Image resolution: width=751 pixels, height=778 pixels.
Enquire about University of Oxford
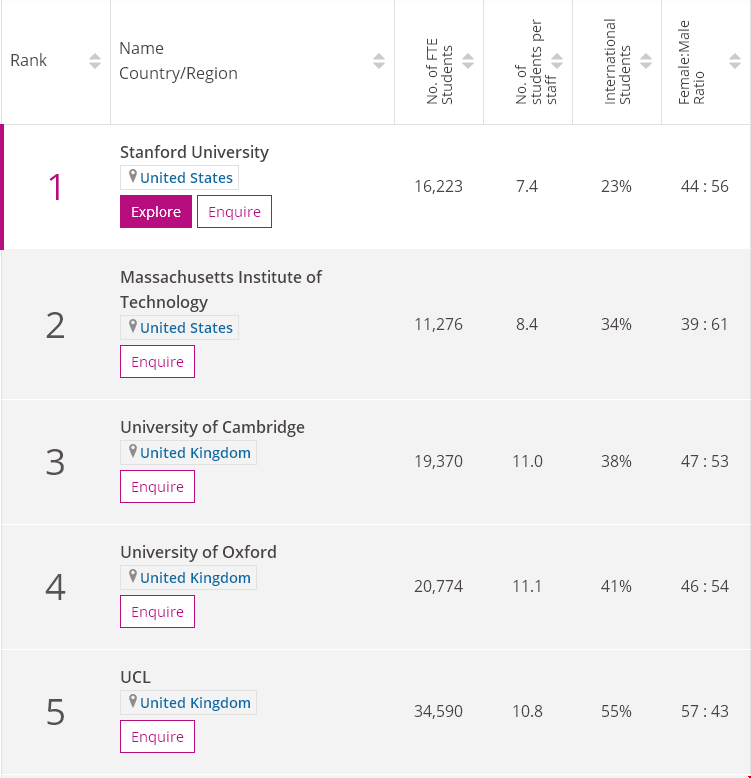[x=157, y=612]
